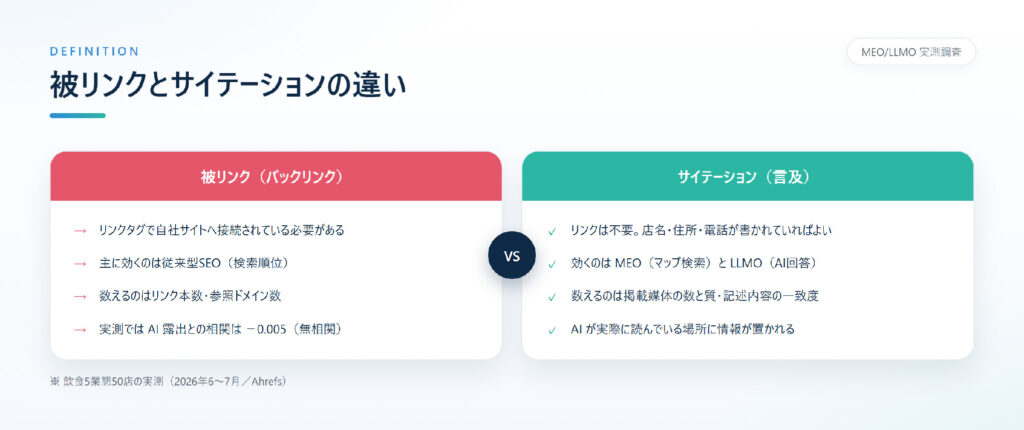Image resolution: width=1024 pixels, height=430 pixels.
Task: Click the checkmark beside 効くのは MEO
Action: (x=552, y=264)
